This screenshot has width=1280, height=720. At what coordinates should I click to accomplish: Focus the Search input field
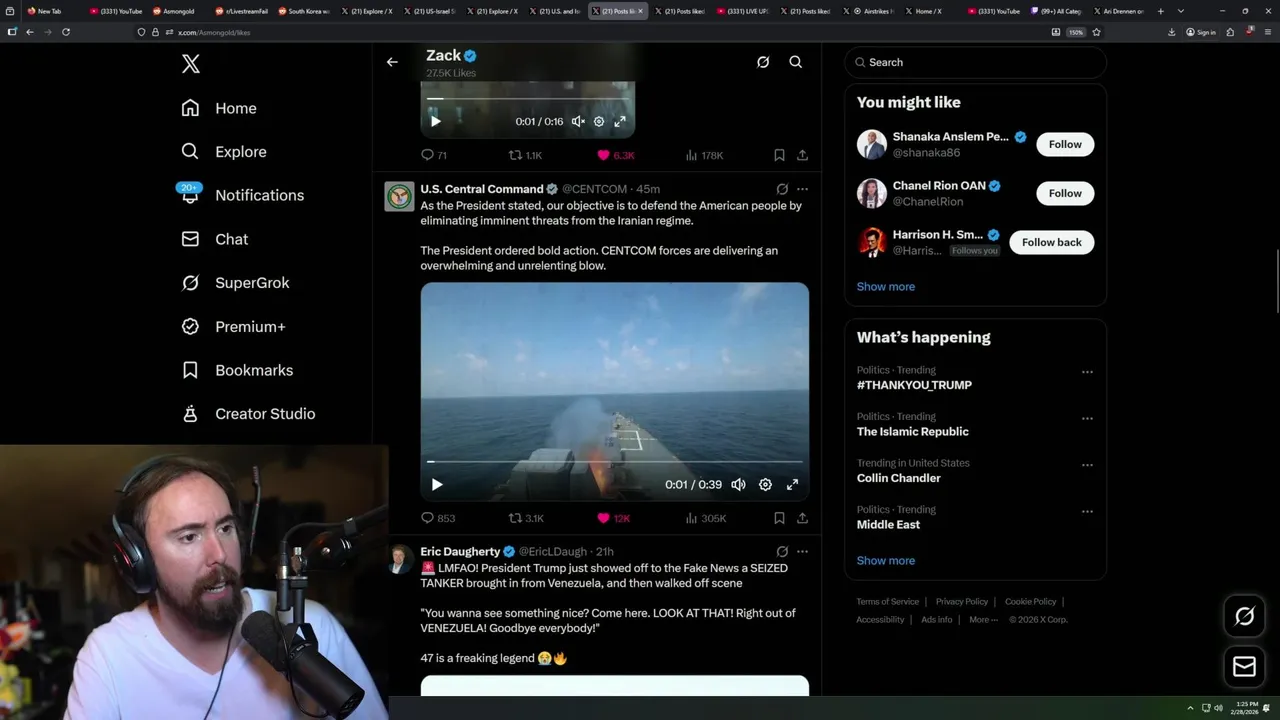(x=975, y=62)
